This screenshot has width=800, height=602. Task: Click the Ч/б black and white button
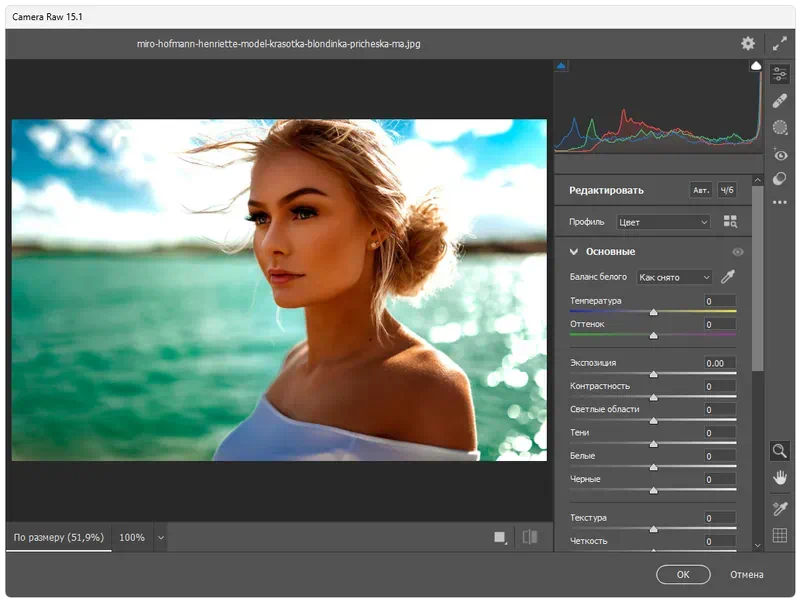727,190
